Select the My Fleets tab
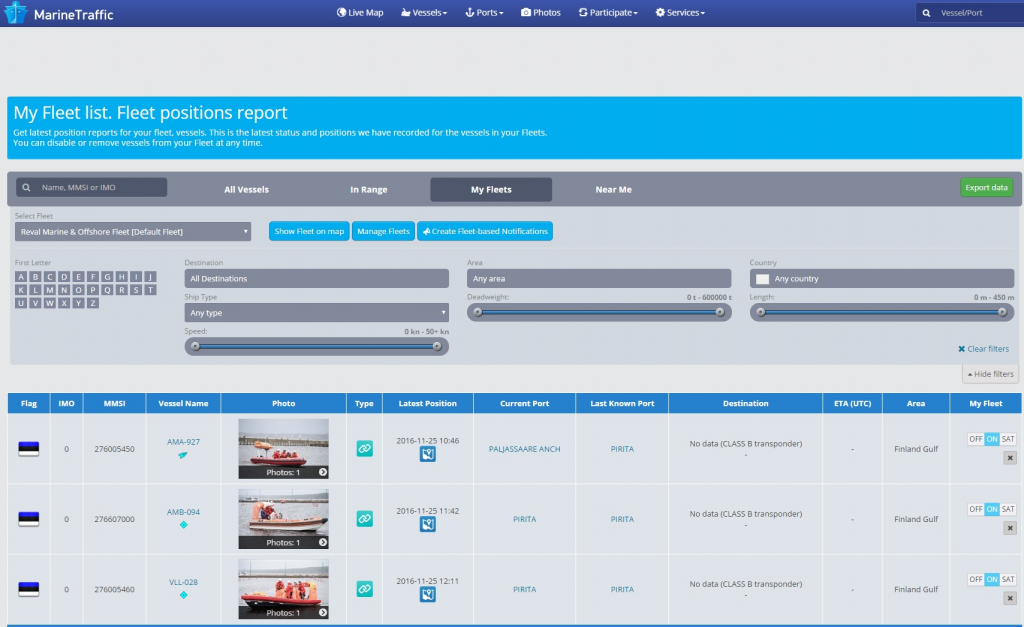Viewport: 1024px width, 627px height. click(491, 189)
